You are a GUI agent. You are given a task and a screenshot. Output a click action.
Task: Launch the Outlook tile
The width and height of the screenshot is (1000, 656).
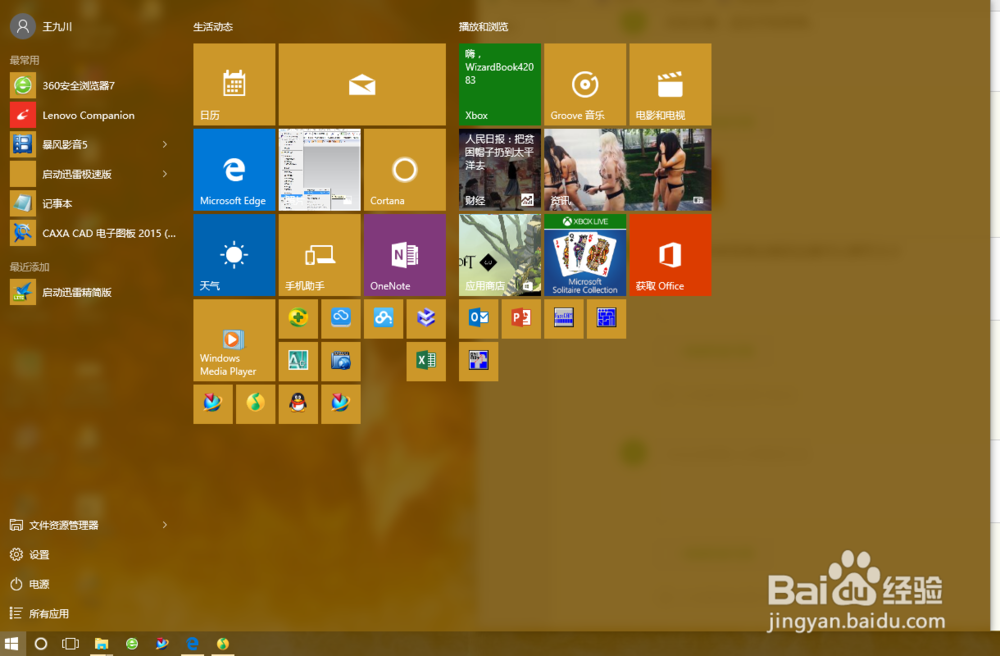click(478, 319)
